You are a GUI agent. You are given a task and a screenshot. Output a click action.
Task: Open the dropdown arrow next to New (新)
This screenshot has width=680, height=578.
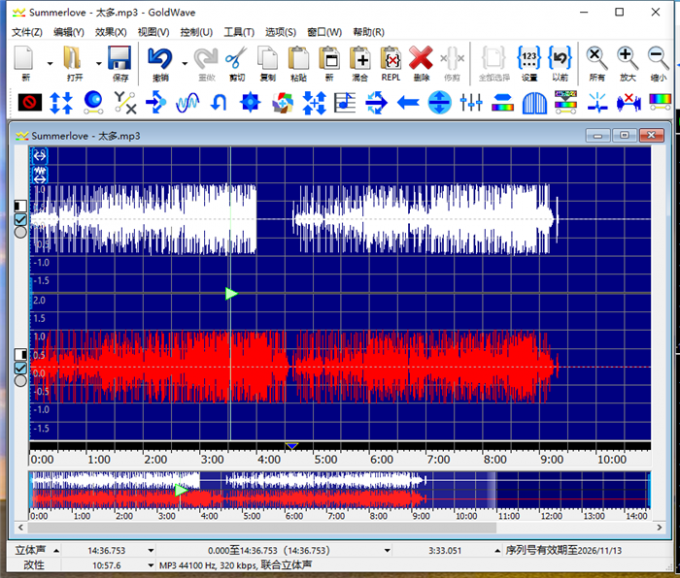49,62
